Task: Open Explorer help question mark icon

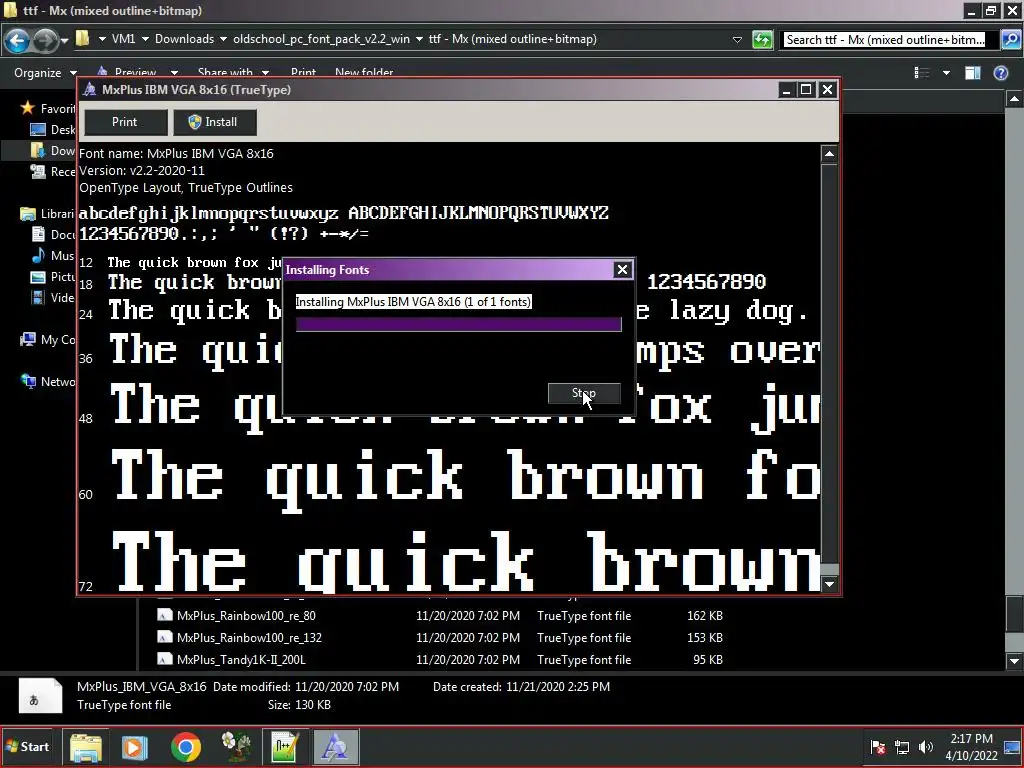Action: pos(1000,72)
